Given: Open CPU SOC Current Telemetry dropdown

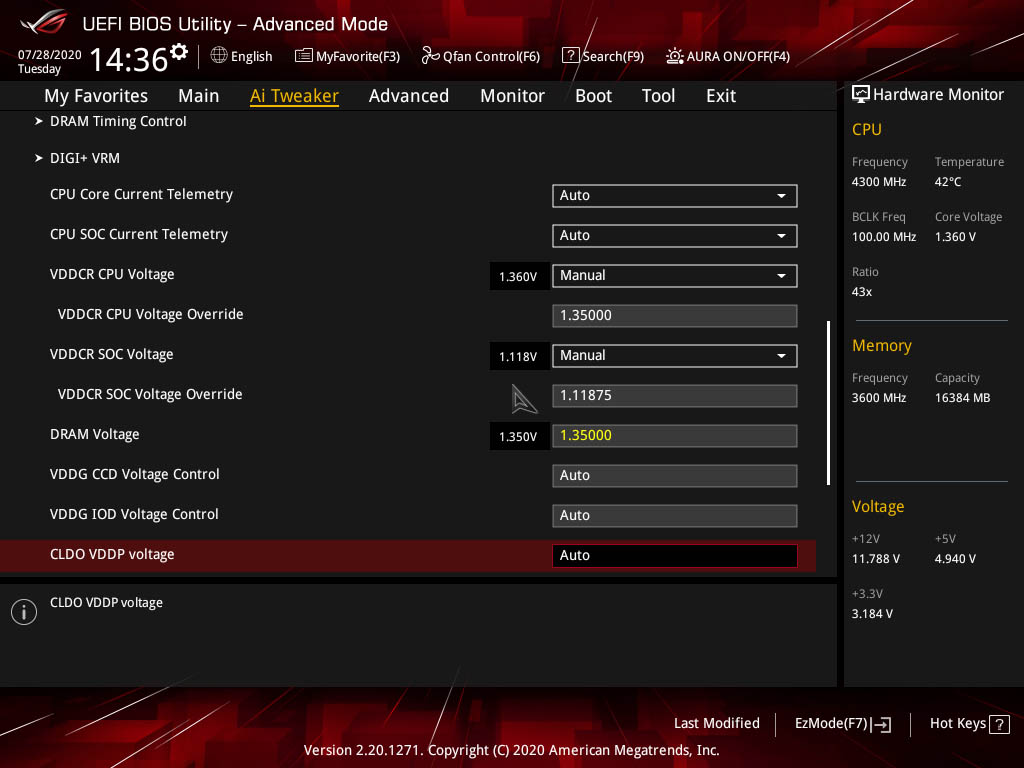Looking at the screenshot, I should point(675,236).
